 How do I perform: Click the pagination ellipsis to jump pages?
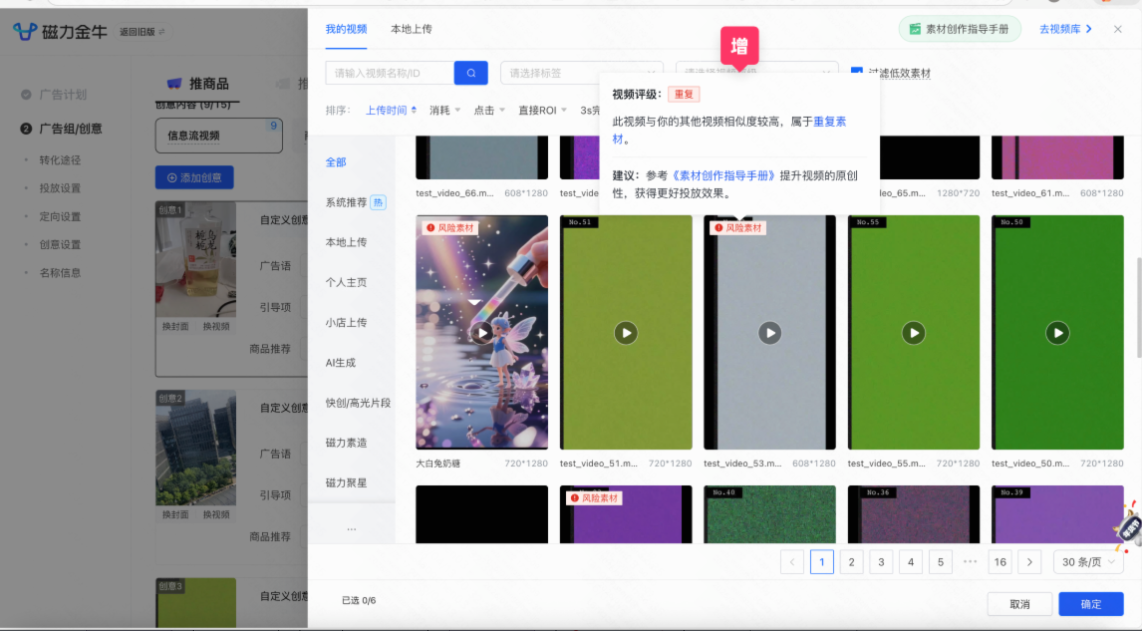[x=970, y=562]
